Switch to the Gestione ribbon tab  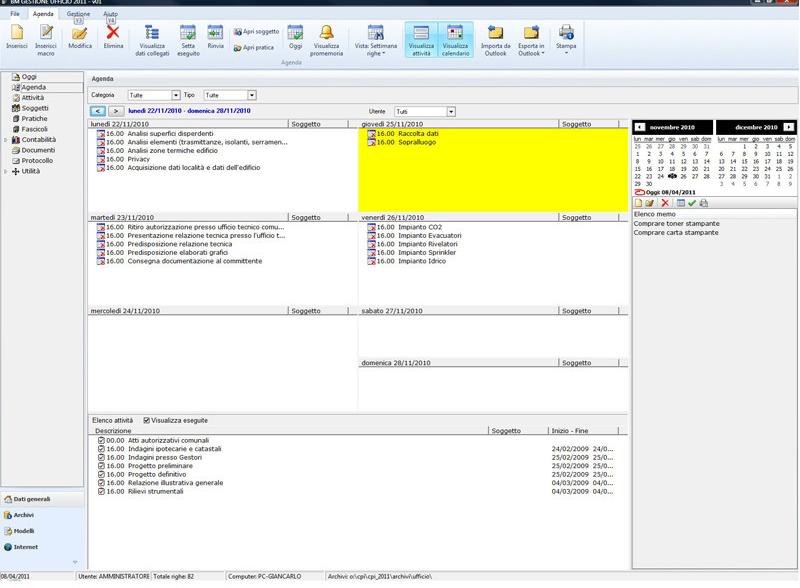(78, 14)
